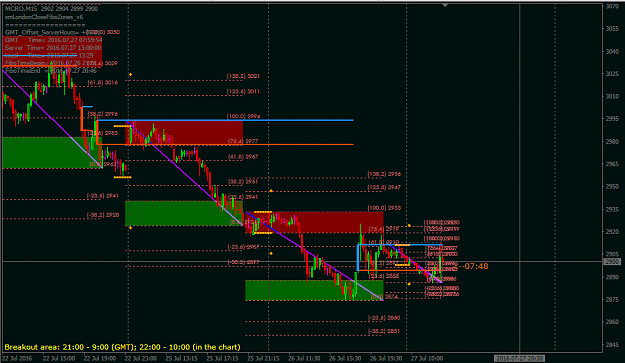This screenshot has height=363, width=625.
Task: Click the 26 Jul 15:30 time axis label
Action: click(x=345, y=358)
